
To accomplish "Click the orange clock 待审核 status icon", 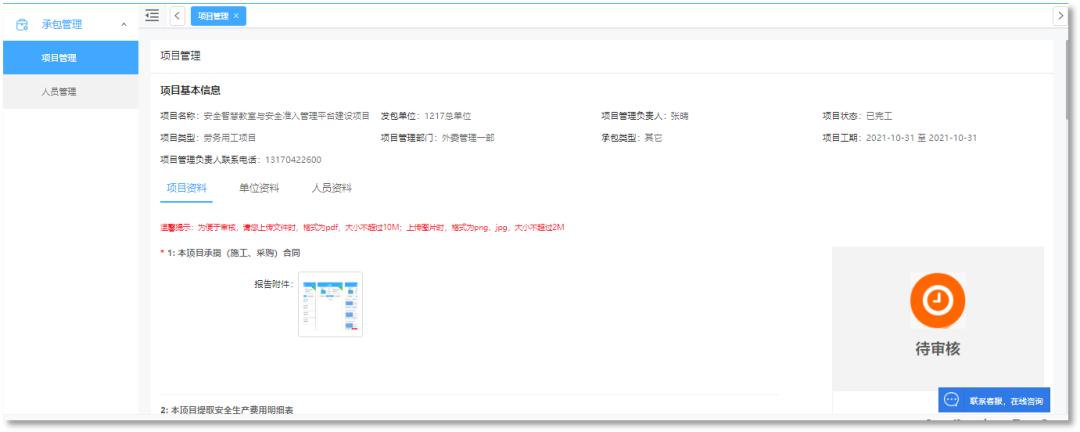I will (x=937, y=299).
